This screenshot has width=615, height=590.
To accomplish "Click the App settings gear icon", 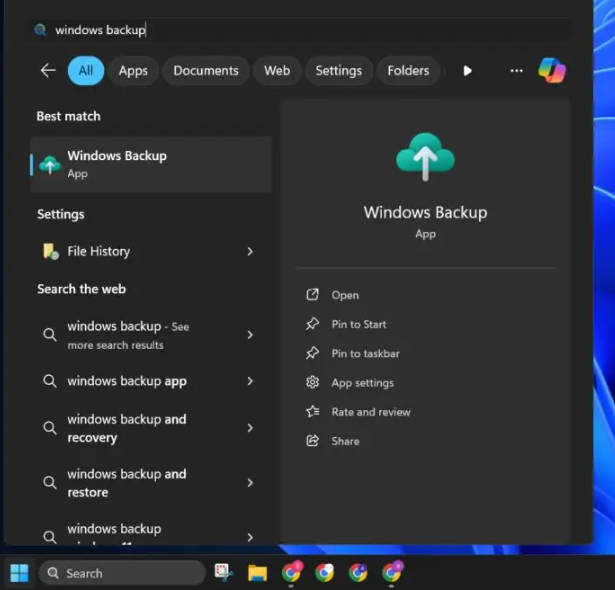I will [313, 382].
